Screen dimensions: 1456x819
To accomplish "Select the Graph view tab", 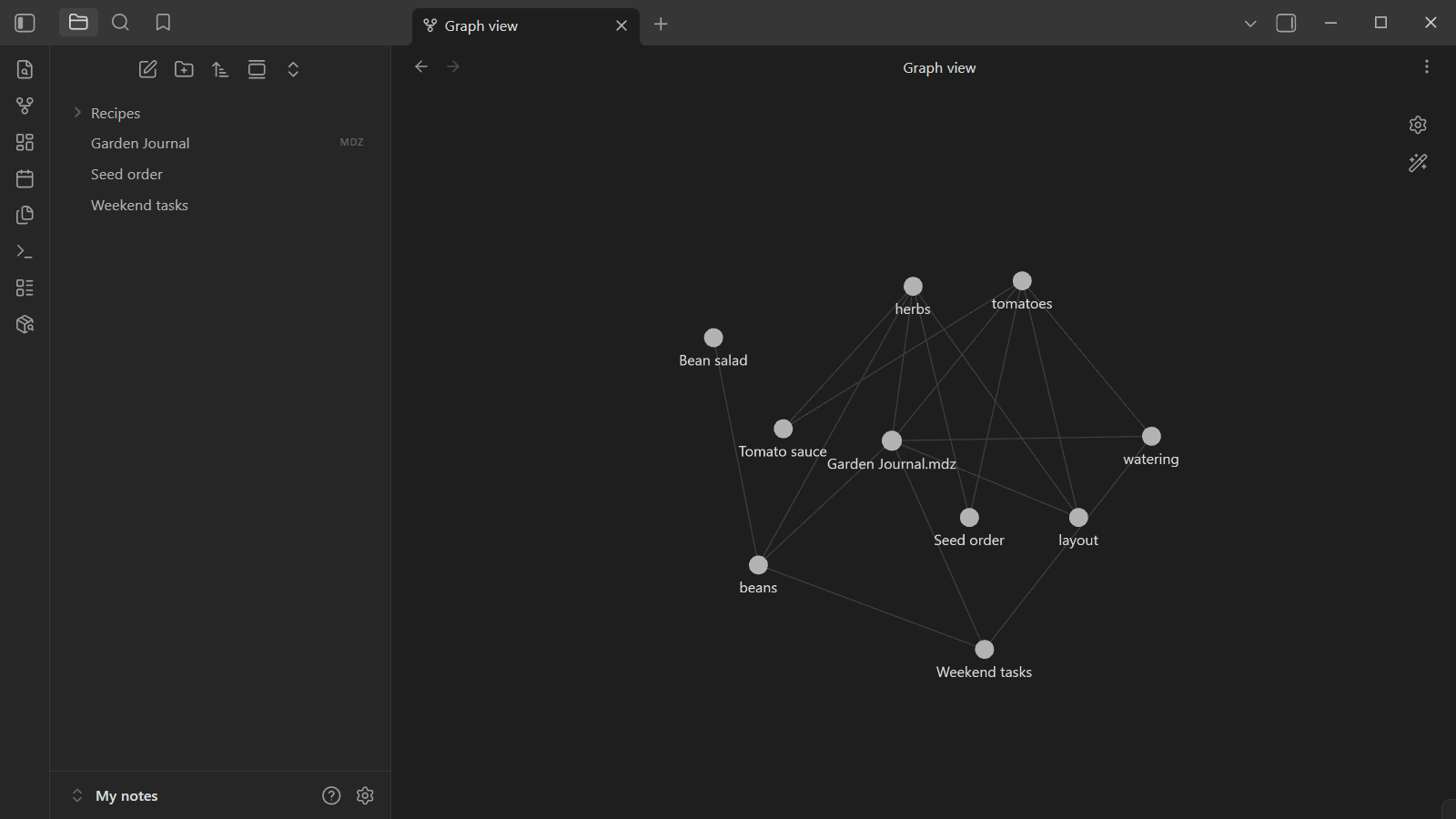I will [526, 25].
